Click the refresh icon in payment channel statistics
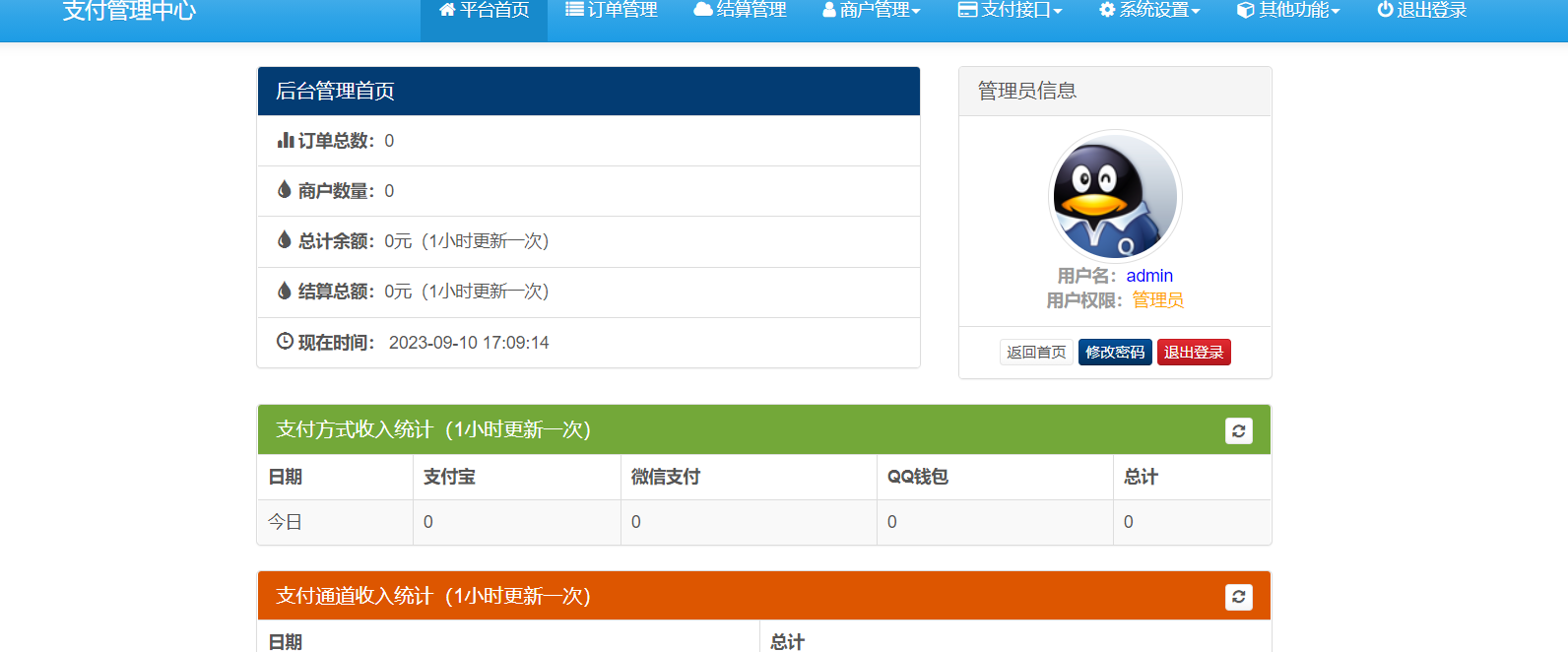This screenshot has height=652, width=1568. [1238, 597]
